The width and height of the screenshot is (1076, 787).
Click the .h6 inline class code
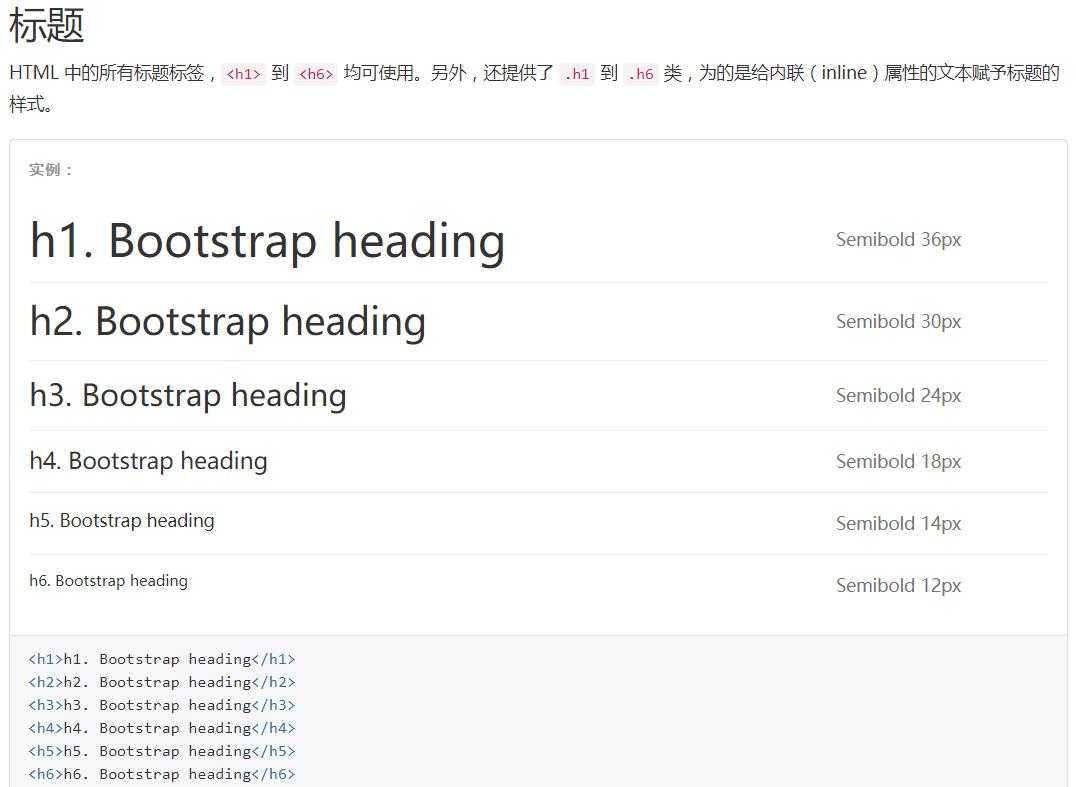(x=641, y=73)
